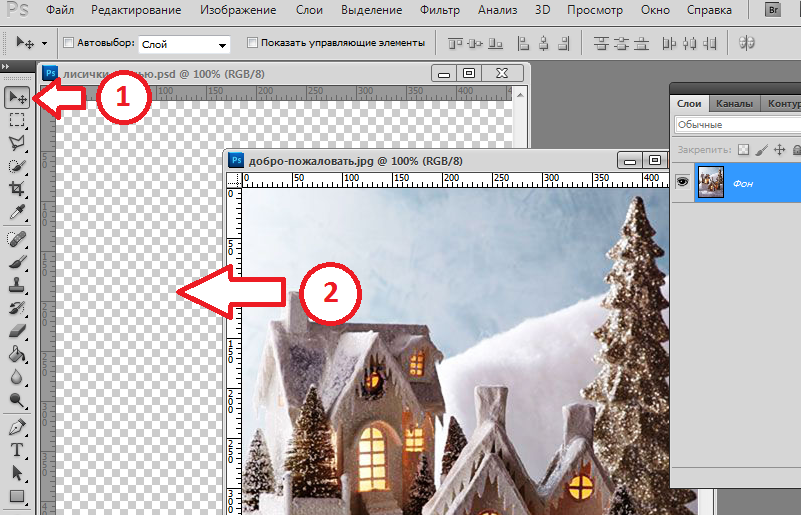Open the Файл menu
The image size is (801, 515).
click(59, 10)
